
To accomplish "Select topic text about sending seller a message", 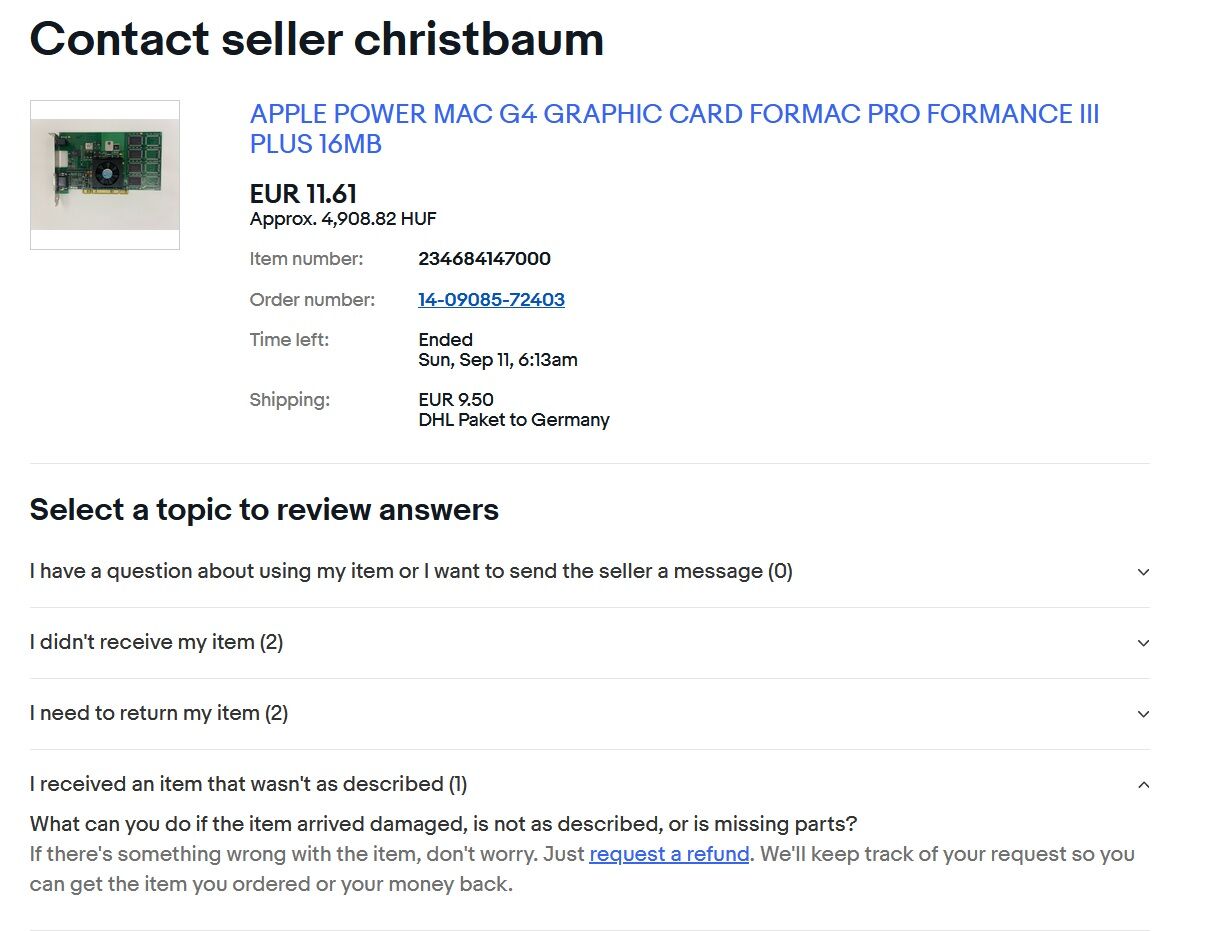I will (411, 571).
